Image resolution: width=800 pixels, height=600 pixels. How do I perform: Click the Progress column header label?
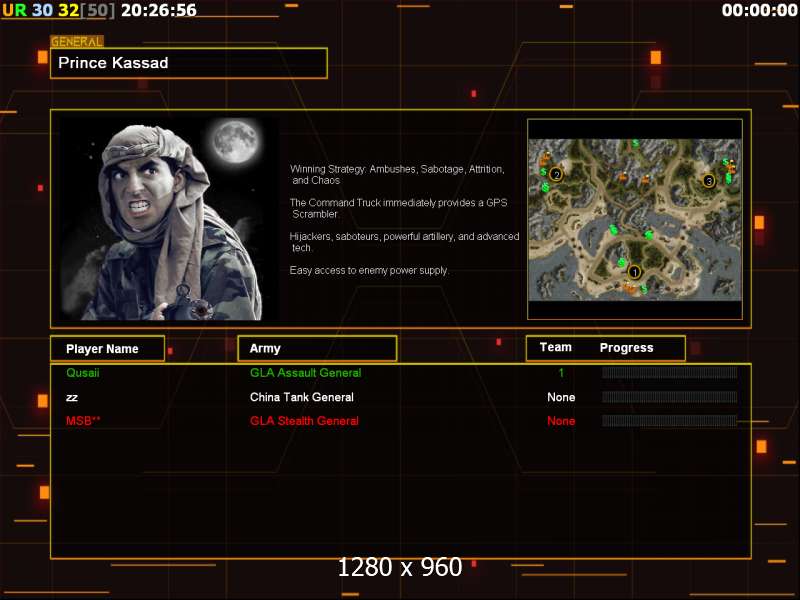point(627,347)
